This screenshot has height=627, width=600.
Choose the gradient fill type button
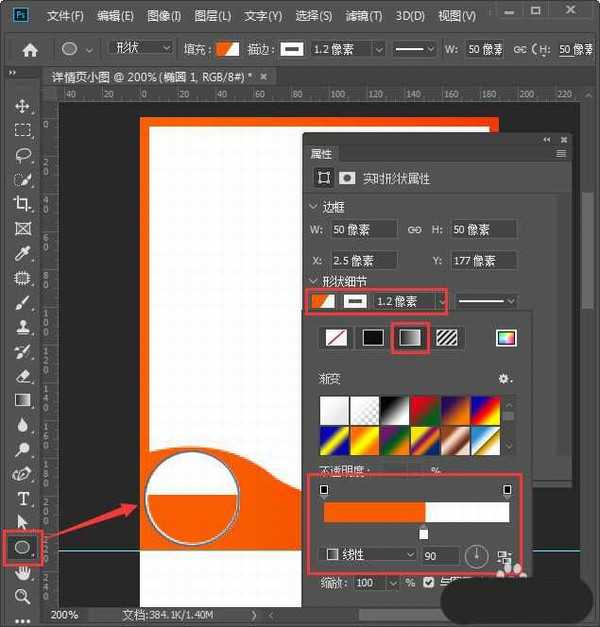click(410, 338)
